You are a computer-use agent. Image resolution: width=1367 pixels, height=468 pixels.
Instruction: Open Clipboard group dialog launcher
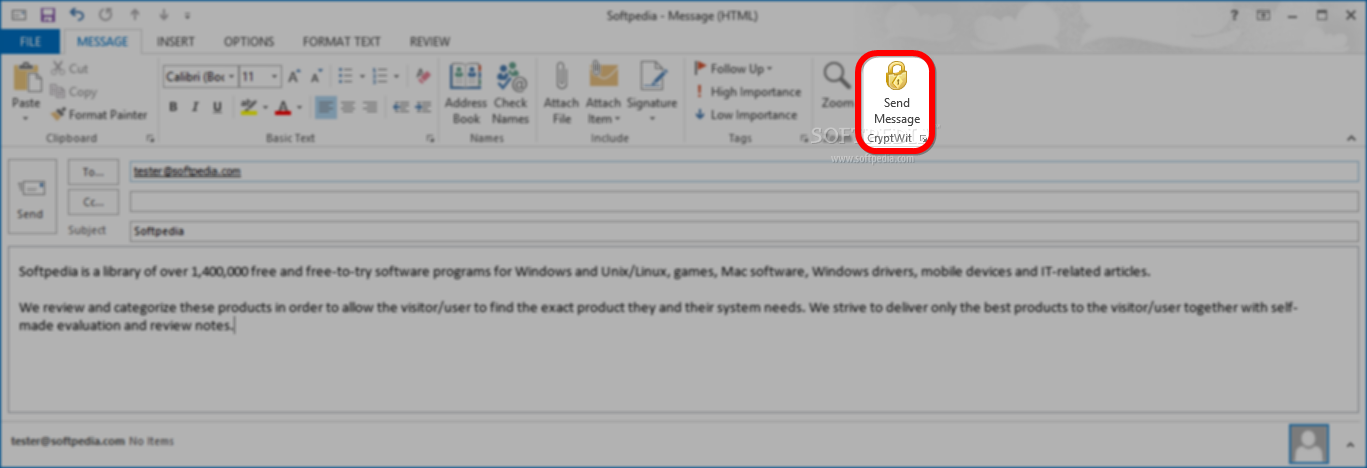pos(150,139)
